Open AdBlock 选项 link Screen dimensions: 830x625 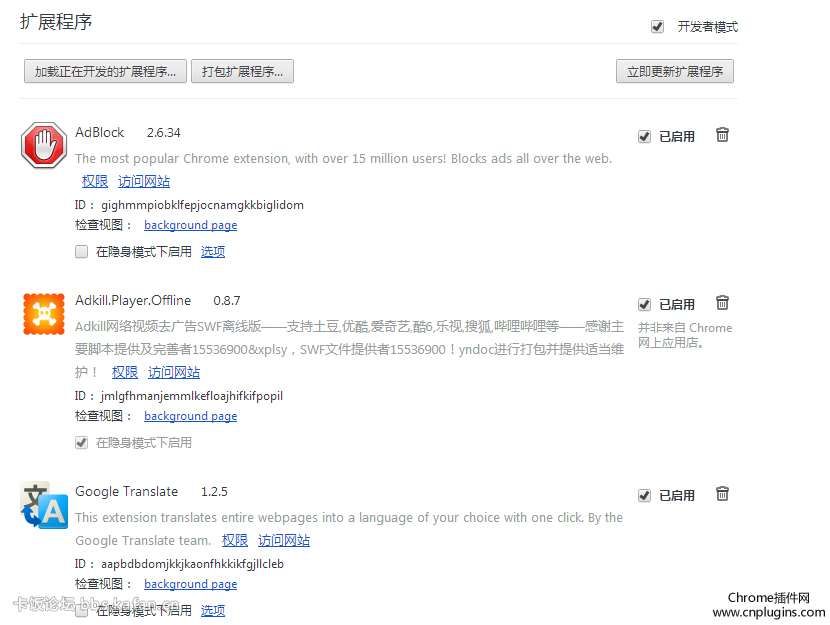pos(213,252)
